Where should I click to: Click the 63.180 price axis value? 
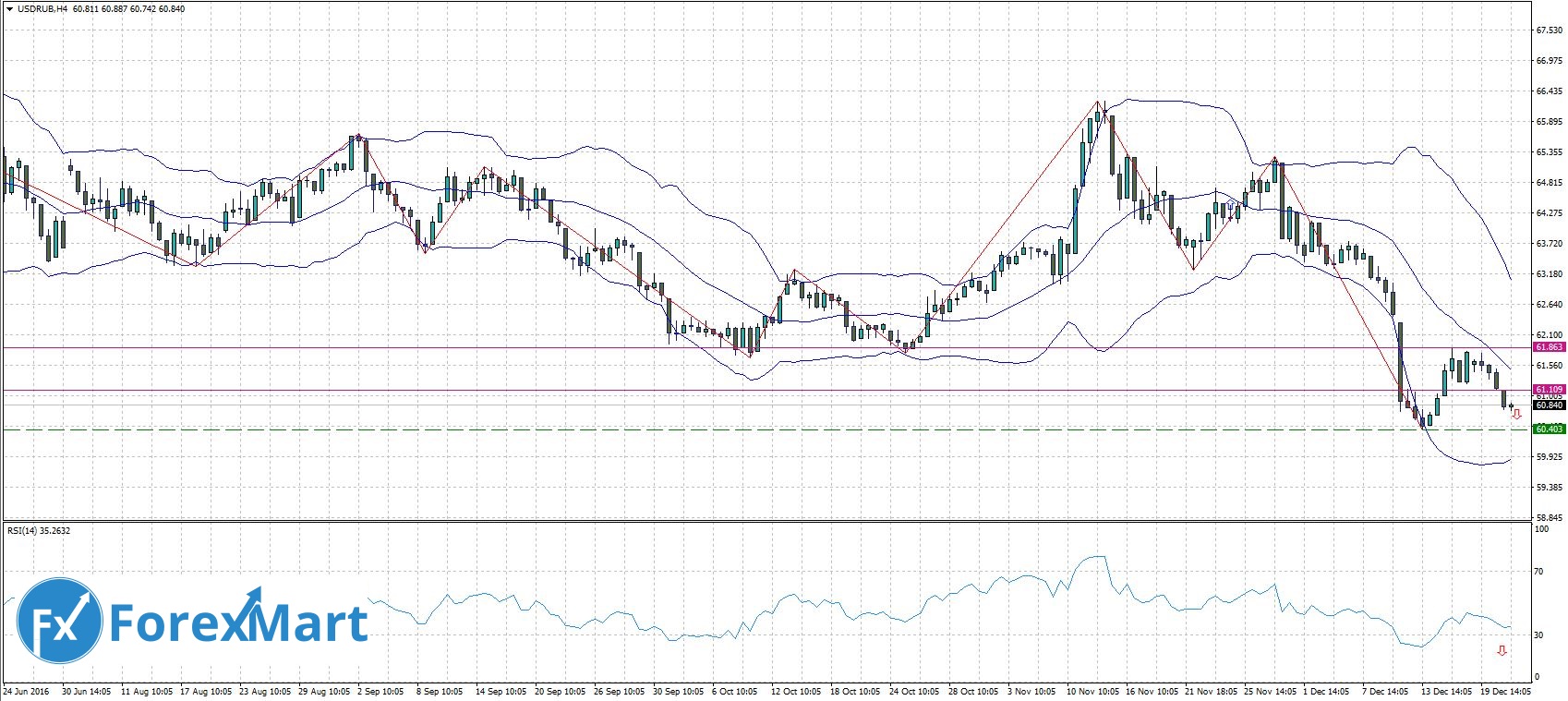(1549, 274)
